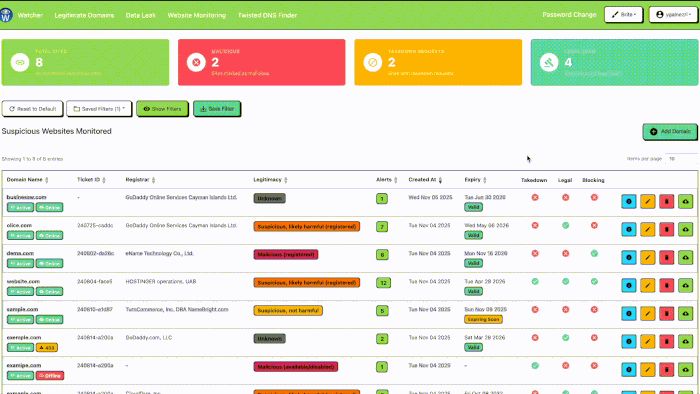Click cloud upload icon for dema.com
700x394 pixels.
click(685, 257)
